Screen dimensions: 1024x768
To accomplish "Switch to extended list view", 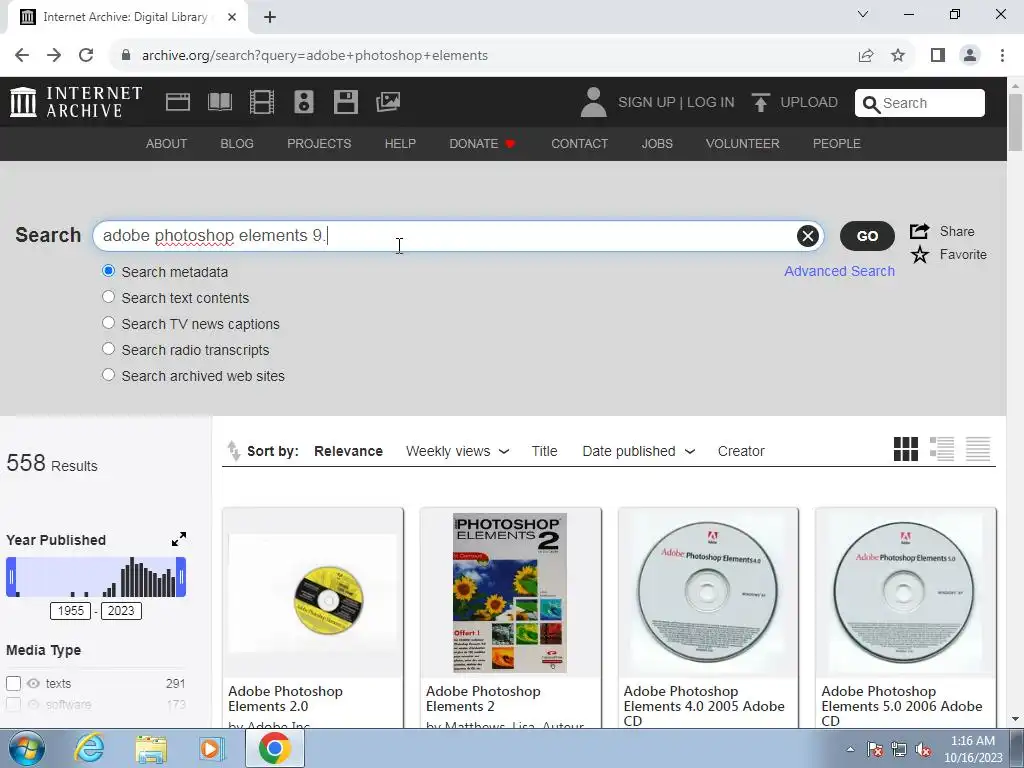I will click(942, 449).
